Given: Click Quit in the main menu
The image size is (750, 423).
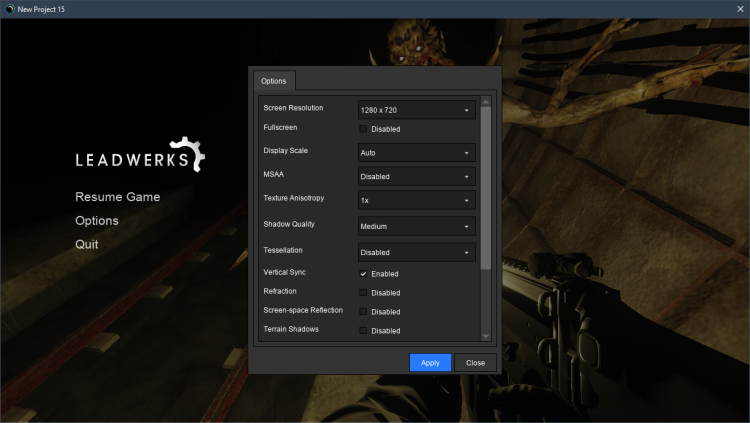Looking at the screenshot, I should 87,244.
